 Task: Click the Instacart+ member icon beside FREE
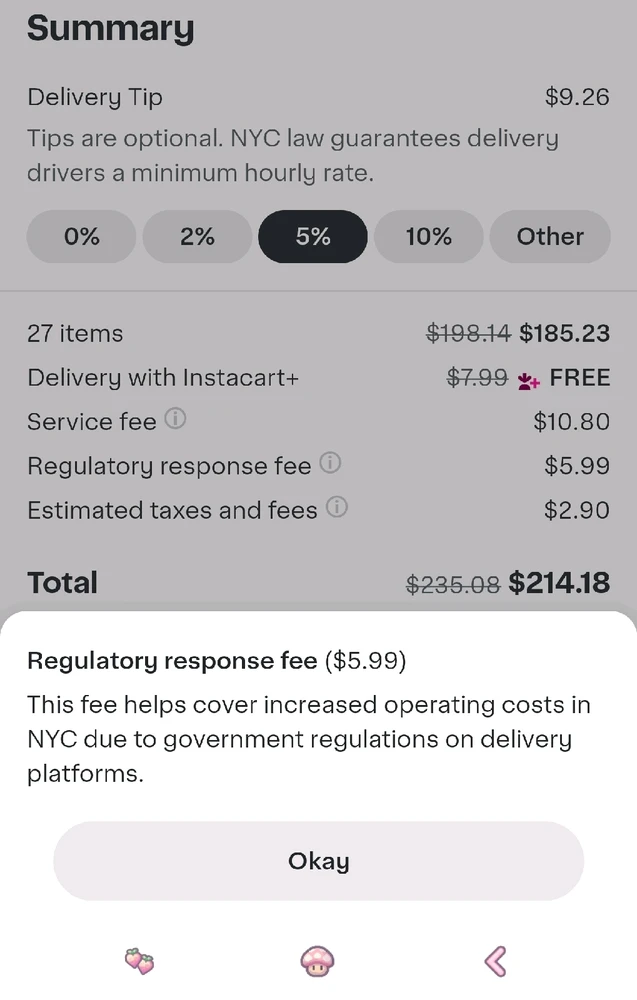[529, 379]
